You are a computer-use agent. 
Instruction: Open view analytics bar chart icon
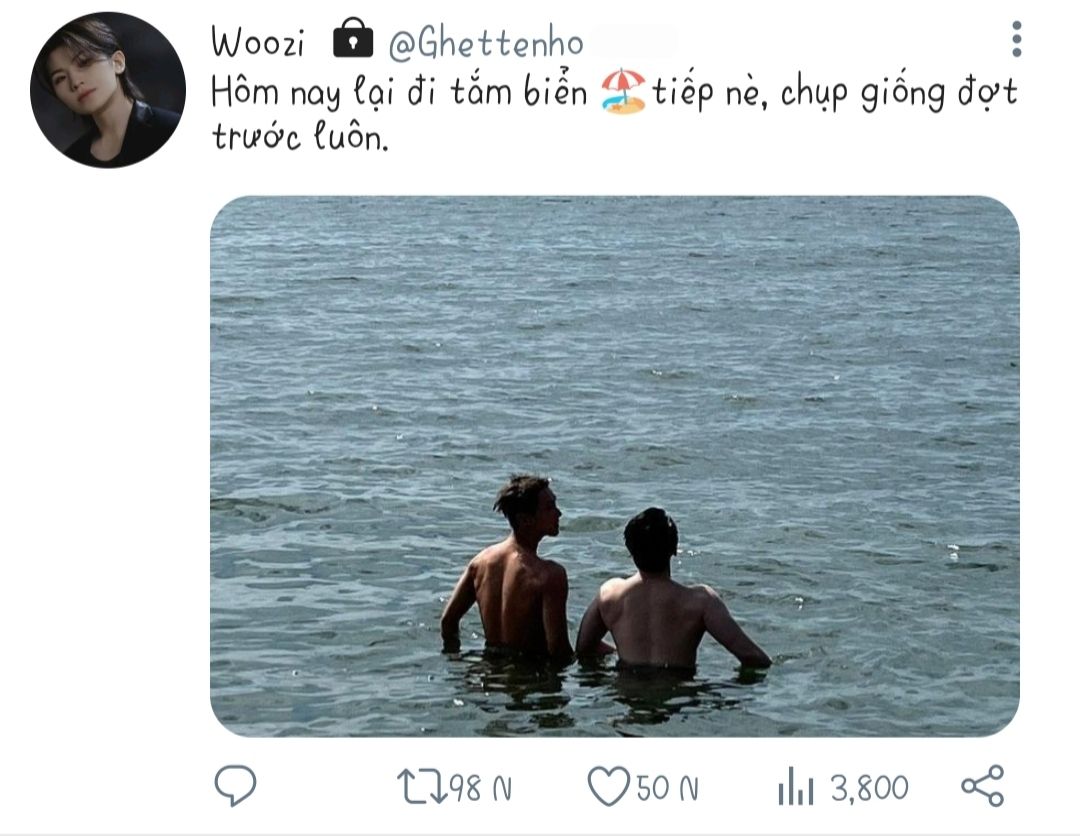tap(797, 788)
